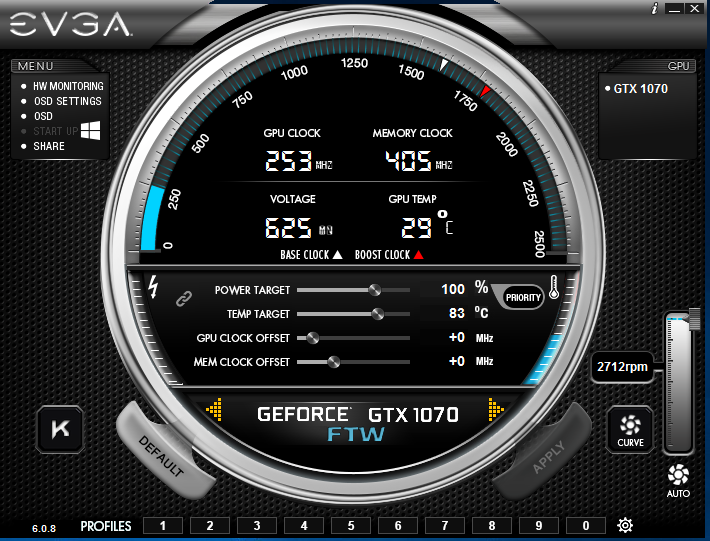Select profile 2
This screenshot has width=710, height=541.
point(210,526)
